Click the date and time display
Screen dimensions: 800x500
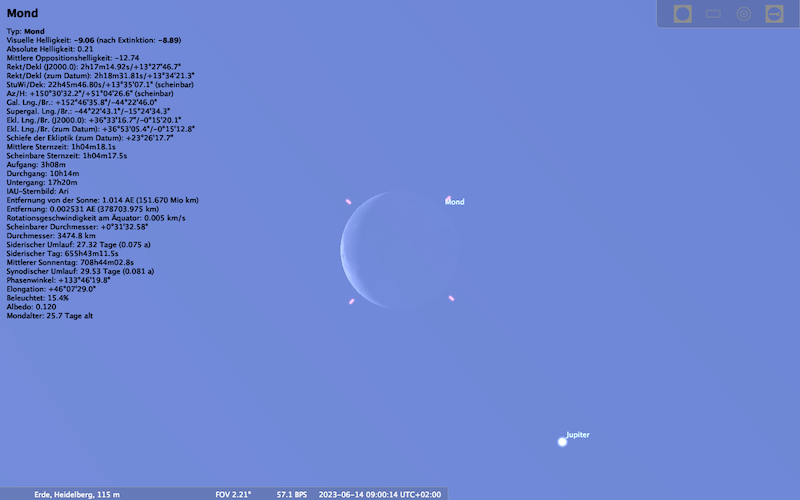coord(379,494)
